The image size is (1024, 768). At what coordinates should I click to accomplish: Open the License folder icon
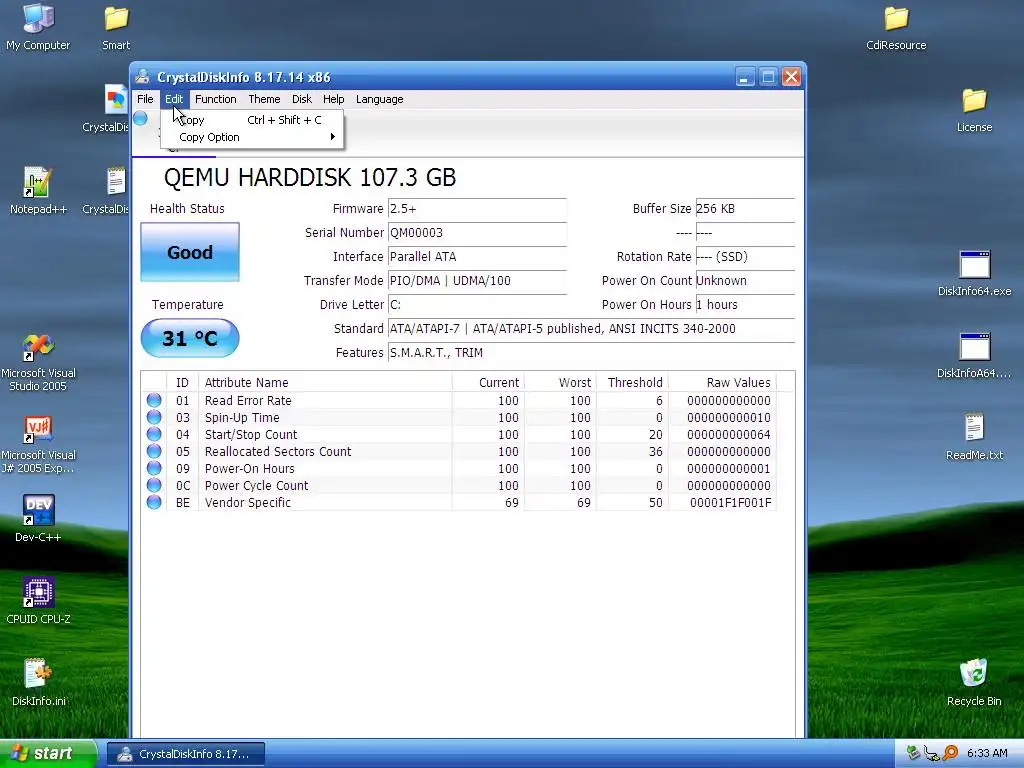tap(974, 109)
